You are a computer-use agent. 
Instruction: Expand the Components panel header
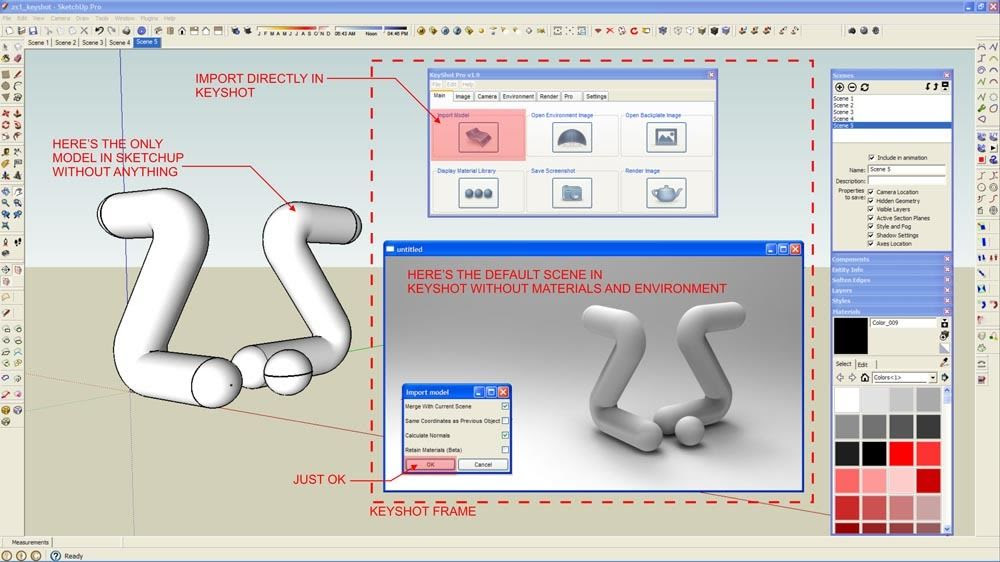point(891,260)
